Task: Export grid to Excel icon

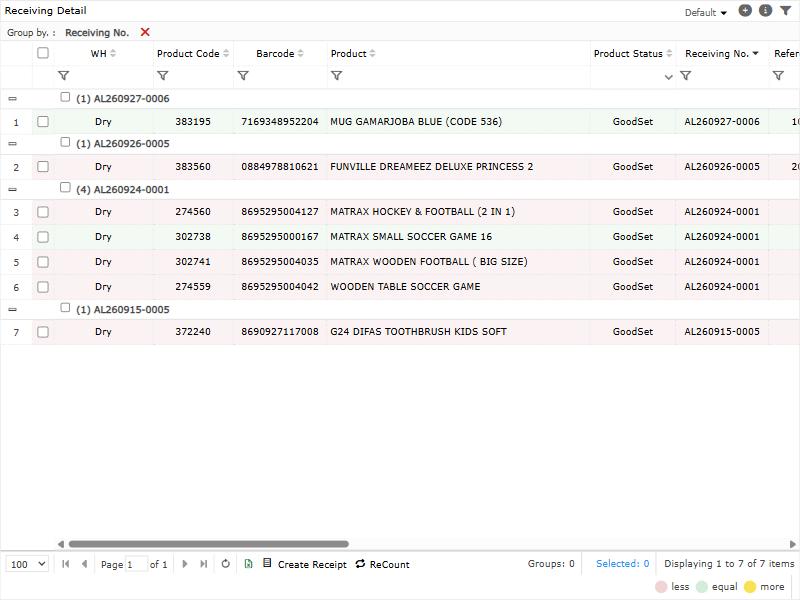Action: pyautogui.click(x=248, y=564)
